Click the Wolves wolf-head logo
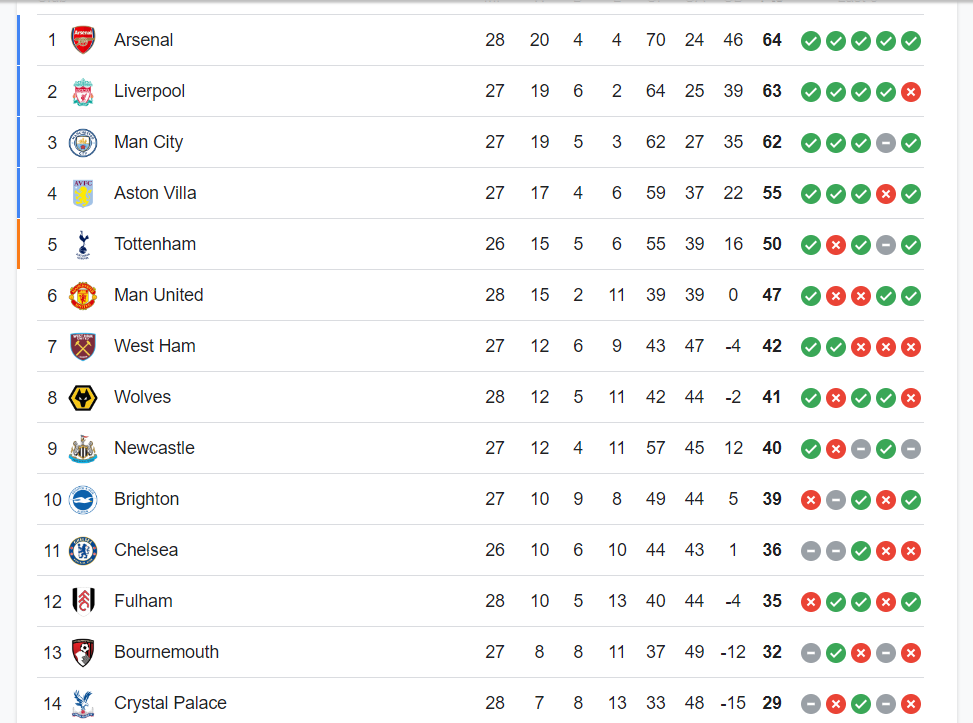The height and width of the screenshot is (723, 973). pos(83,397)
